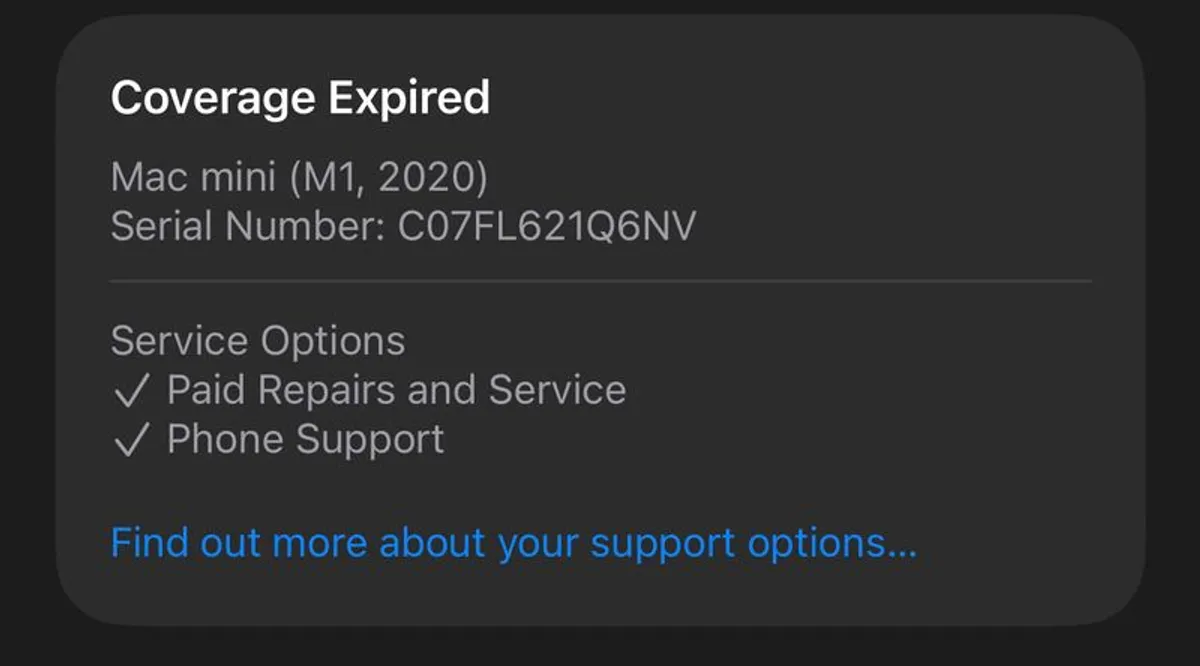Select the serial number C07FL621Q6NV

[547, 227]
